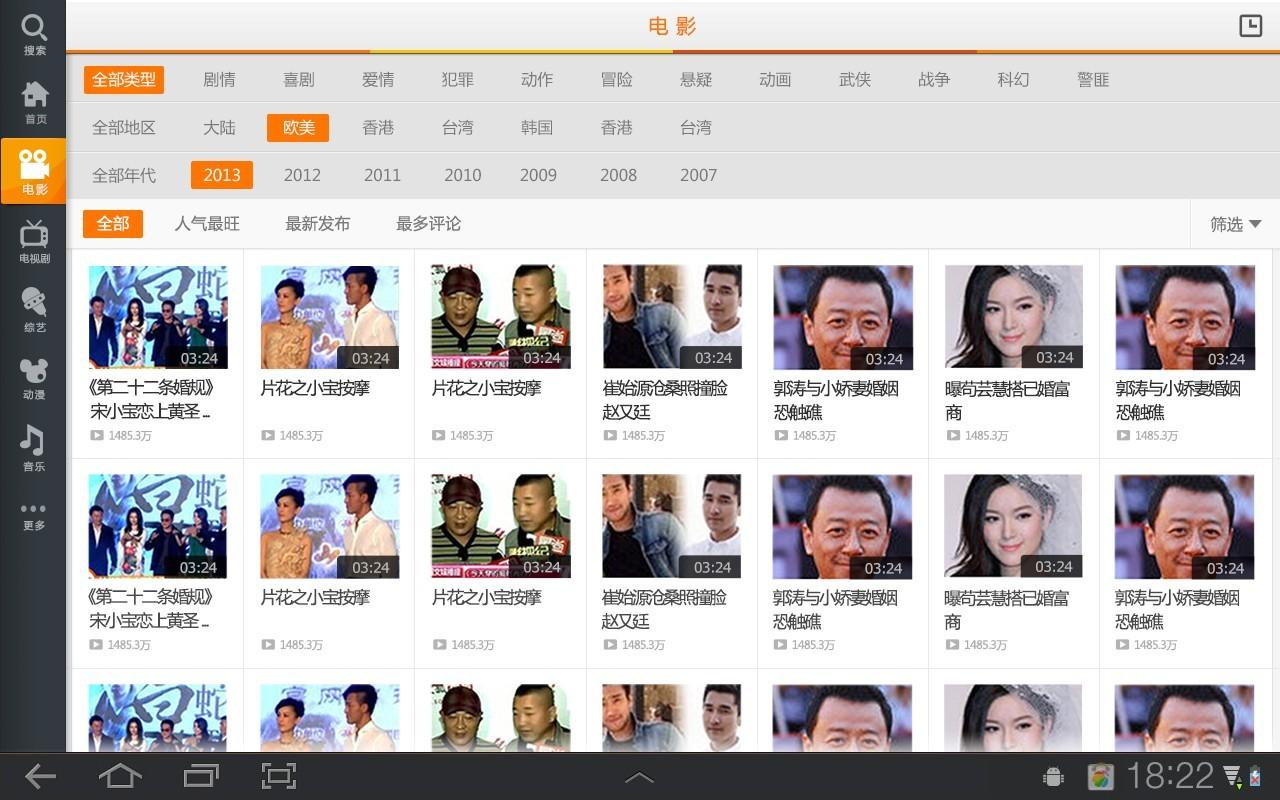Screen dimensions: 1280x800
Task: Switch to the 最新发布 sort tab
Action: [318, 223]
